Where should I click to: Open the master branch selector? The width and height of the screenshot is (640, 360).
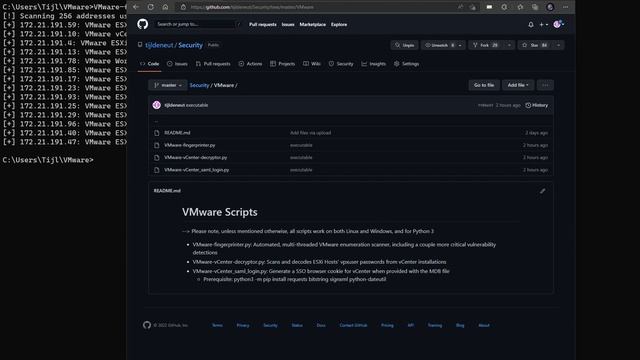[x=168, y=85]
